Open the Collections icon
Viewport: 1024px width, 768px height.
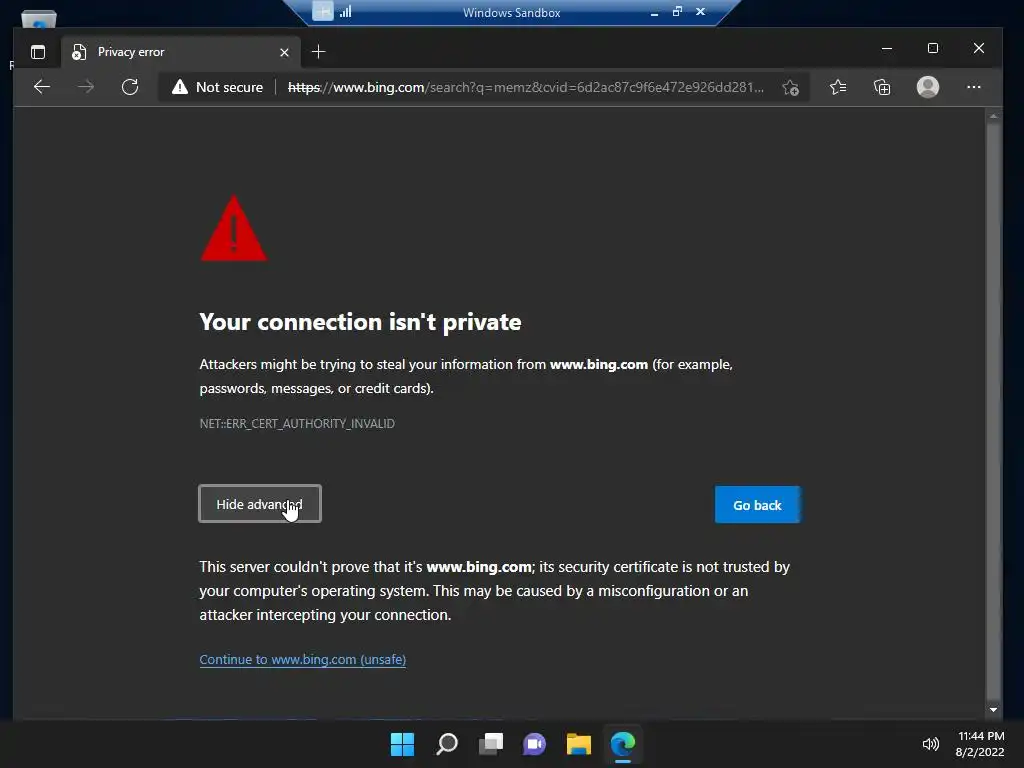[x=882, y=87]
